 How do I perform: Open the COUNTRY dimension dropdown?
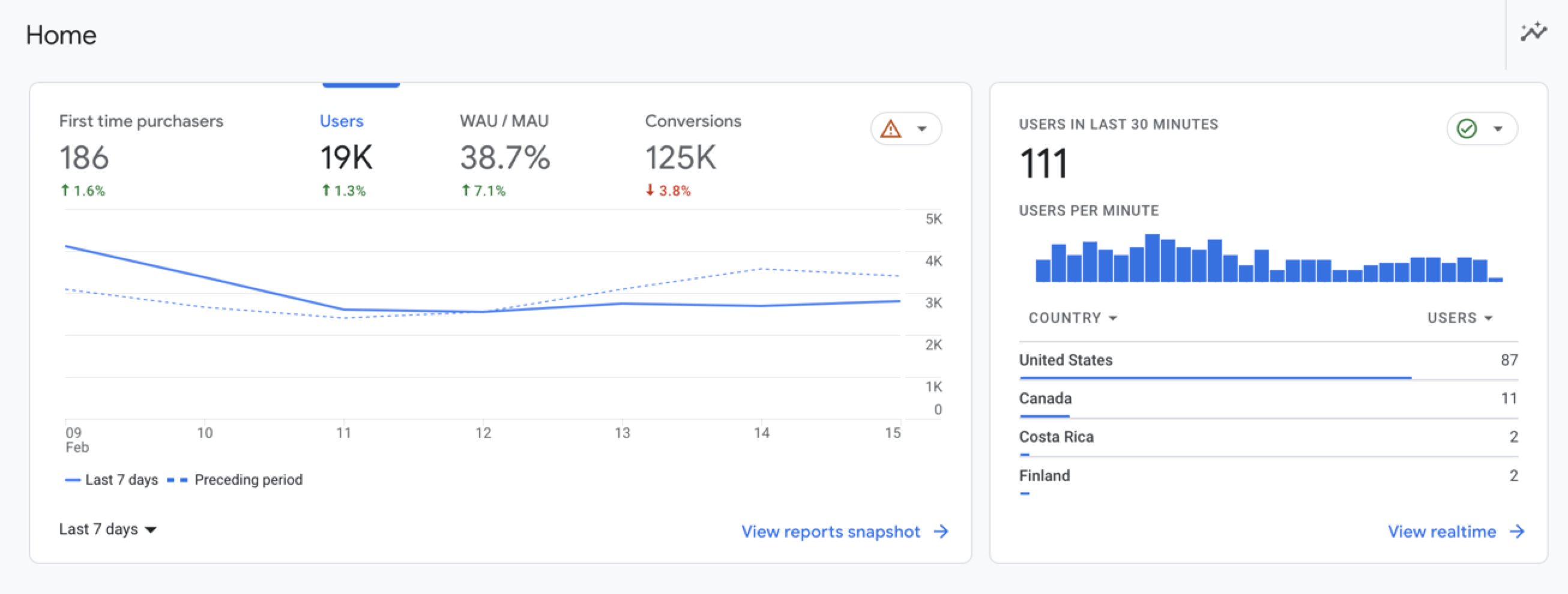click(1073, 319)
